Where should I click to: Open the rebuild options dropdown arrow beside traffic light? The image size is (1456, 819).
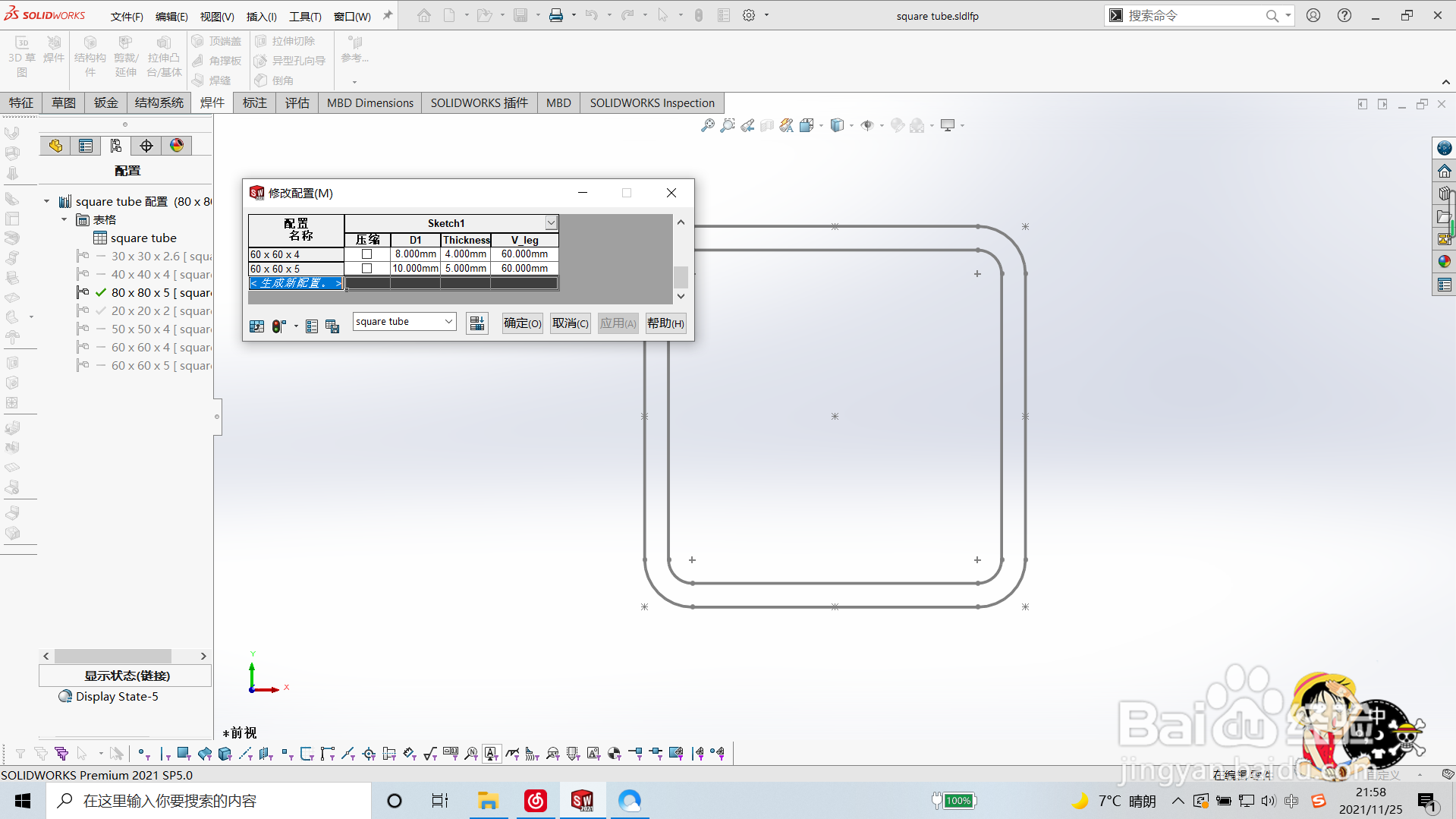pyautogui.click(x=296, y=326)
